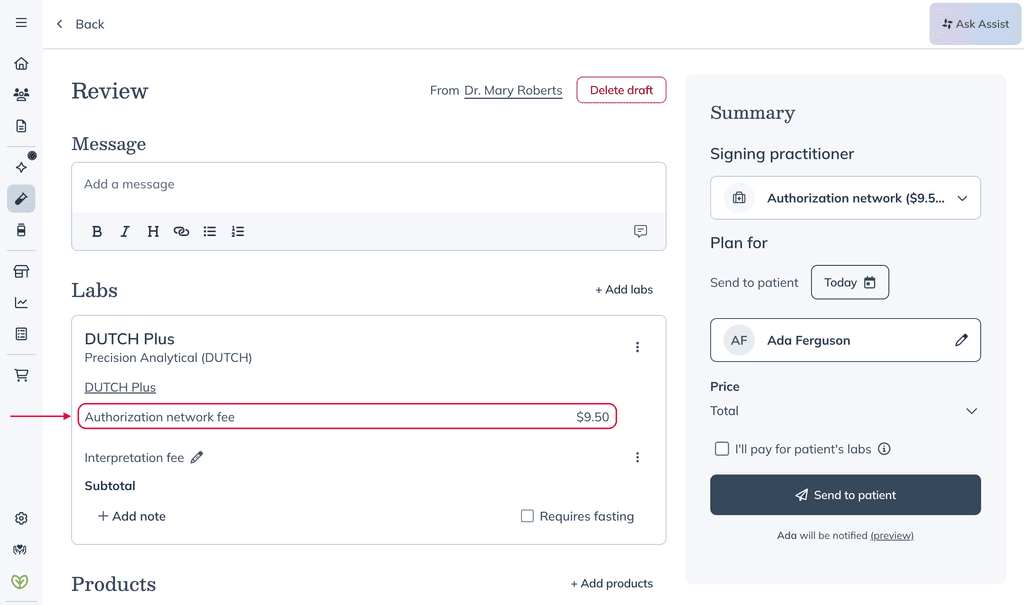Focus the Add a message text field

coord(368,188)
